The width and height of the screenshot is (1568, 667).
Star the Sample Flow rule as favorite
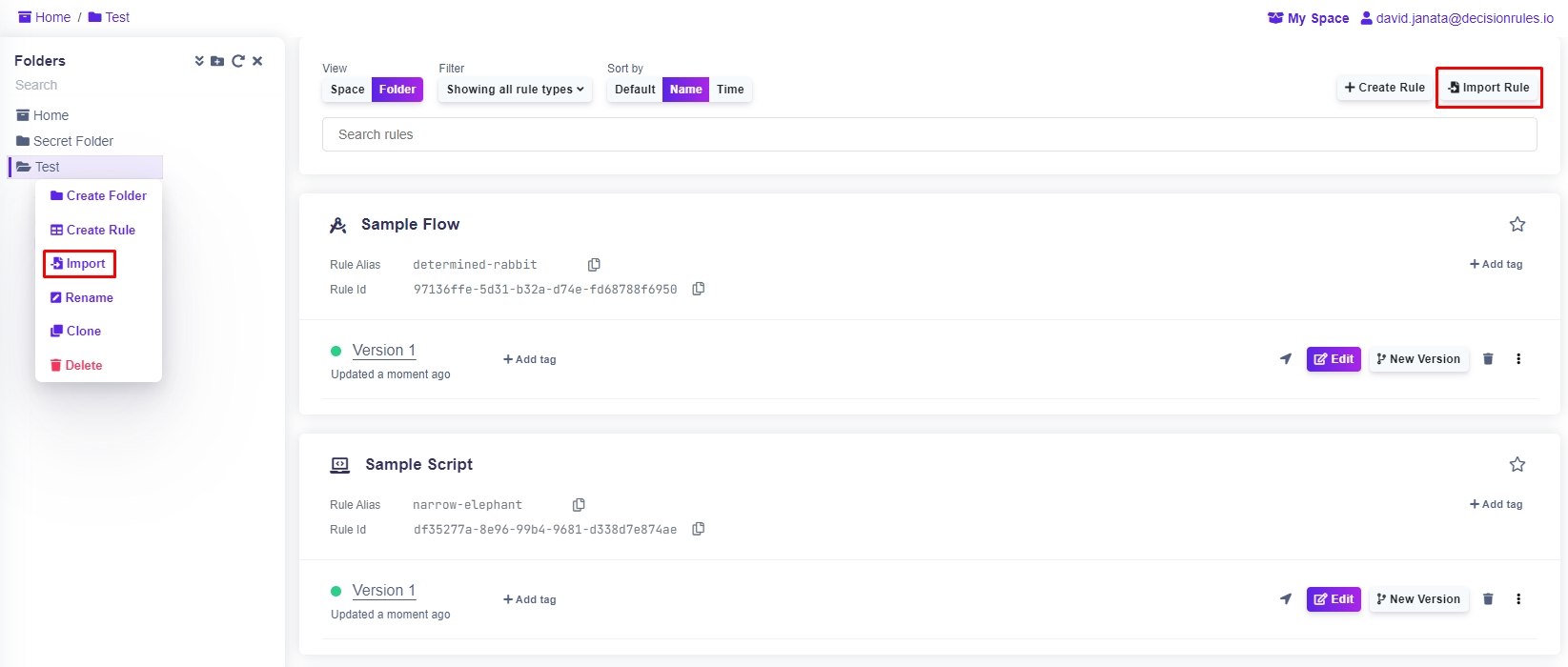[x=1517, y=225]
